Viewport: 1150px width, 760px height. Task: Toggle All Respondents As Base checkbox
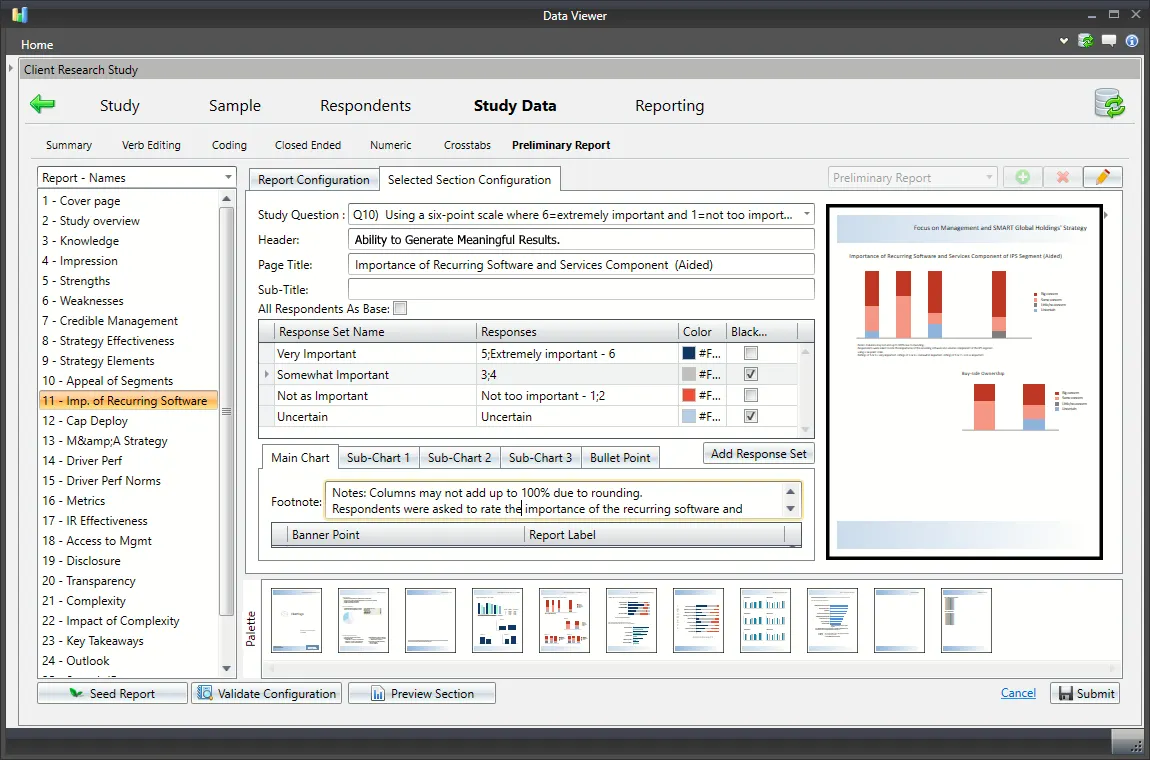[x=400, y=309]
